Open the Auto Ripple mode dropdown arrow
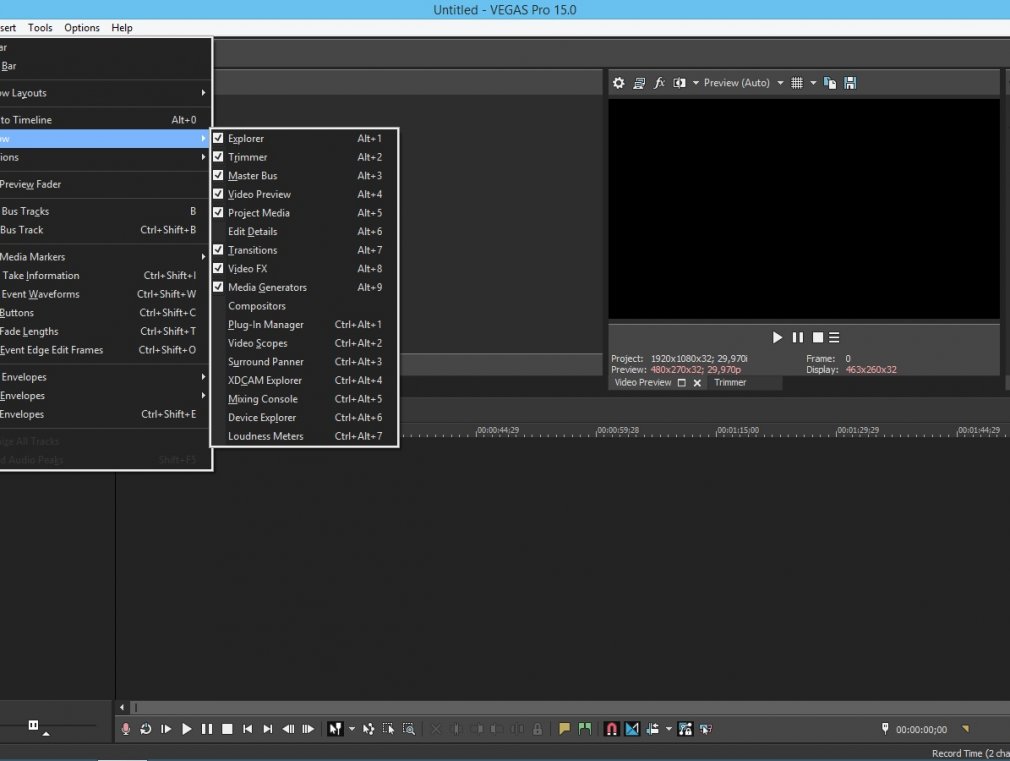The image size is (1010, 761). [669, 729]
